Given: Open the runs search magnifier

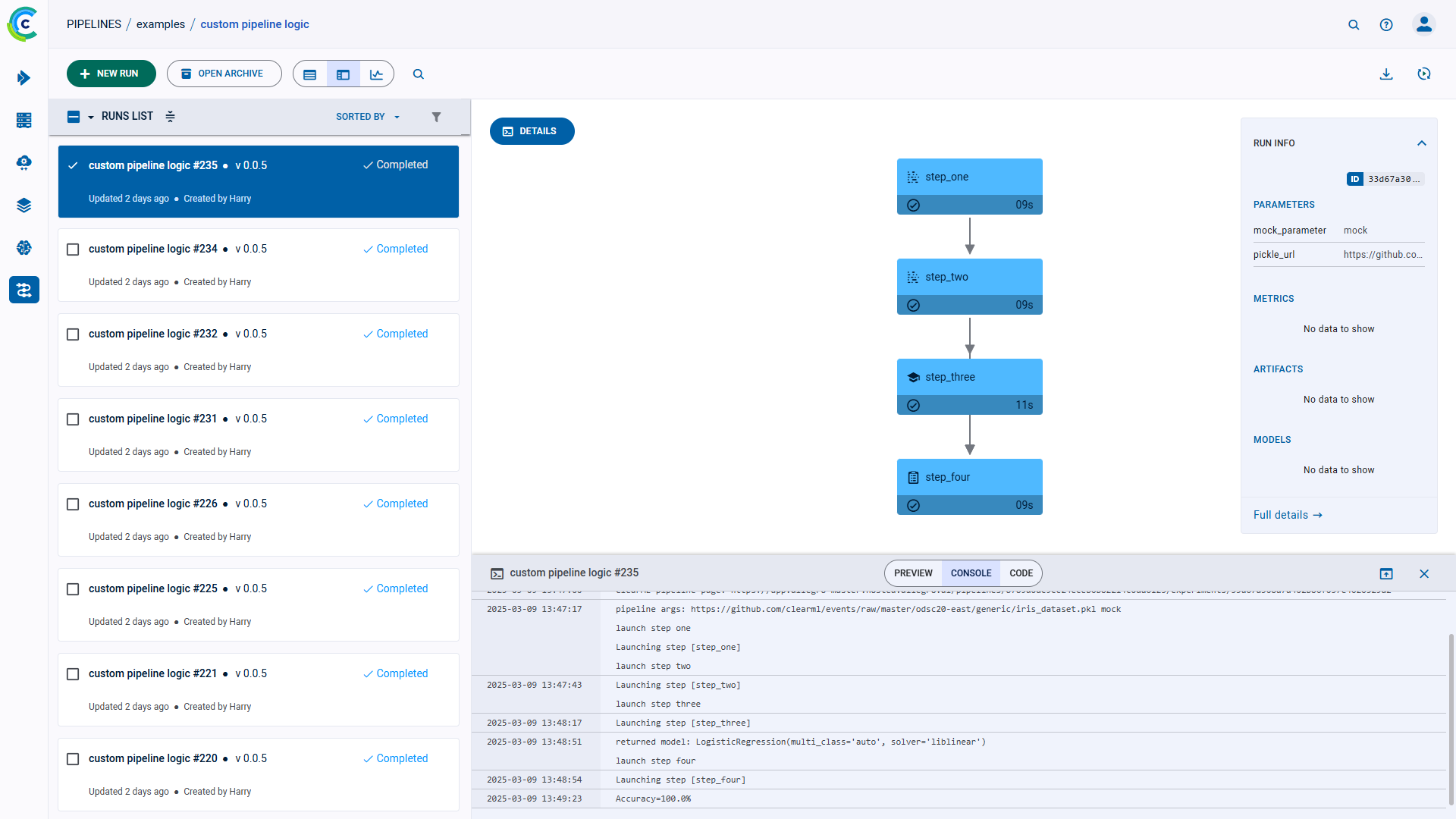Looking at the screenshot, I should [419, 74].
